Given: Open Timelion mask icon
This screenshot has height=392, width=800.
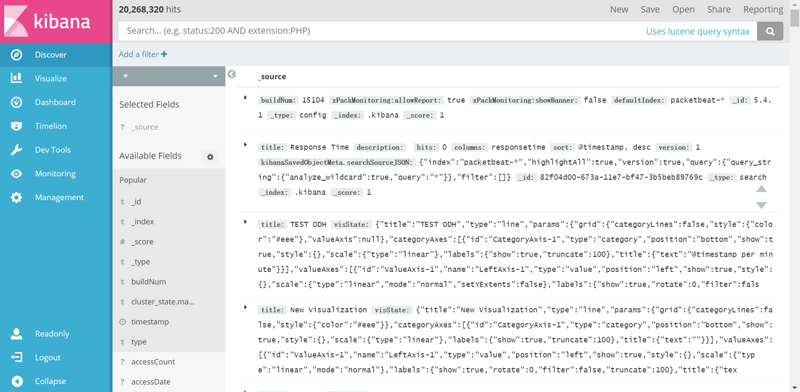Looking at the screenshot, I should (x=16, y=126).
